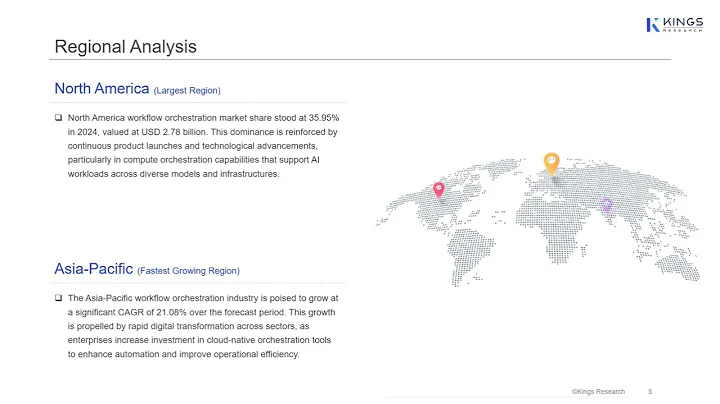
Task: Click the Asia-Pacific bullet square
Action: pyautogui.click(x=58, y=298)
